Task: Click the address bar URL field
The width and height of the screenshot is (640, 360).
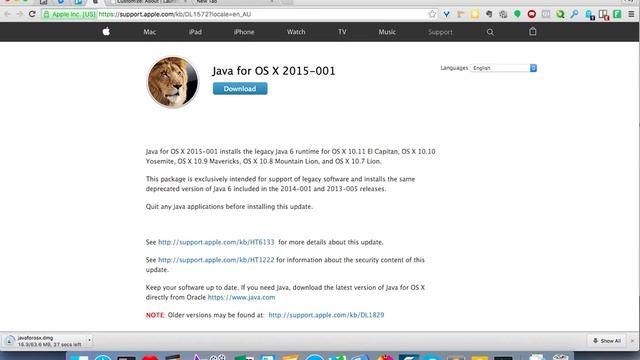Action: (239, 14)
